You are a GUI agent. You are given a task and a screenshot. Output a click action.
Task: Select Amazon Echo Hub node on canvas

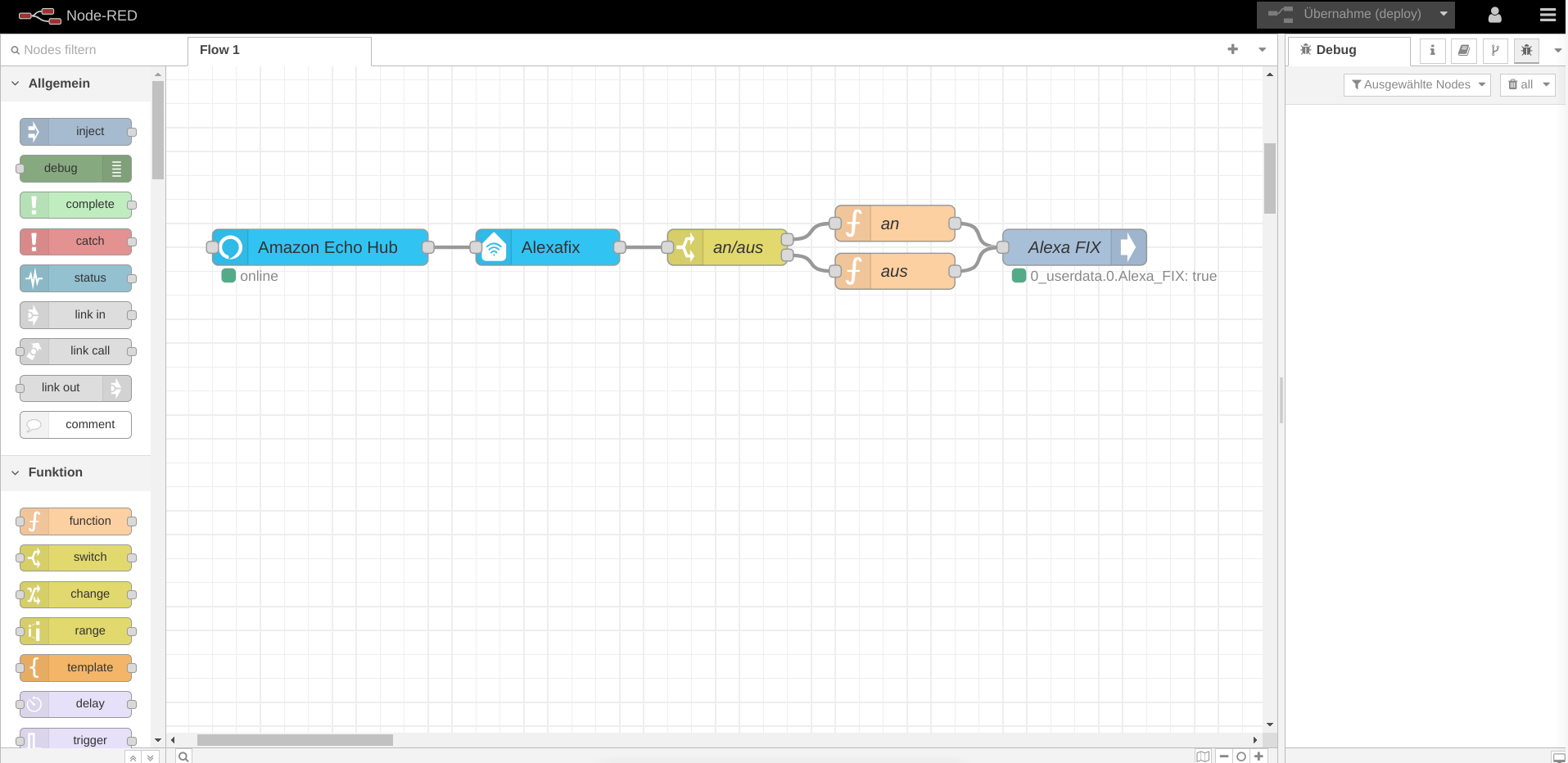click(x=320, y=247)
